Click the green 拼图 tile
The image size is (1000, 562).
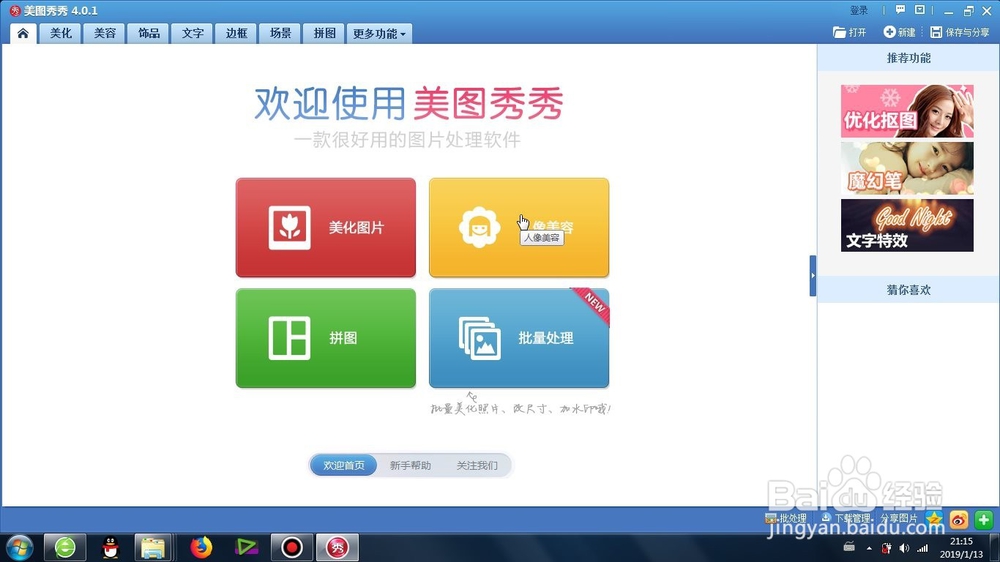coord(326,338)
